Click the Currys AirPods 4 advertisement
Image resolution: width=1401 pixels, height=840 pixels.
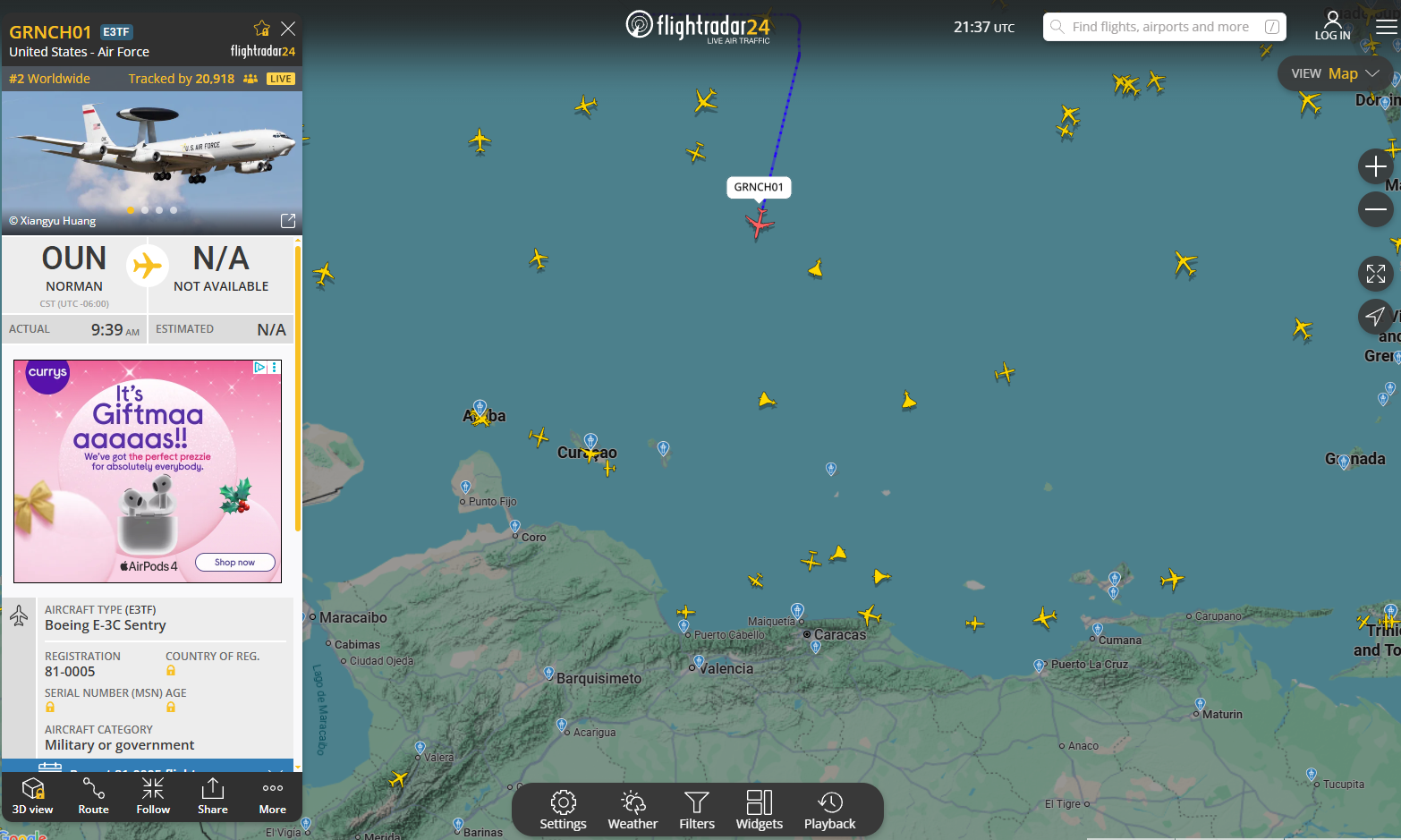[x=148, y=471]
